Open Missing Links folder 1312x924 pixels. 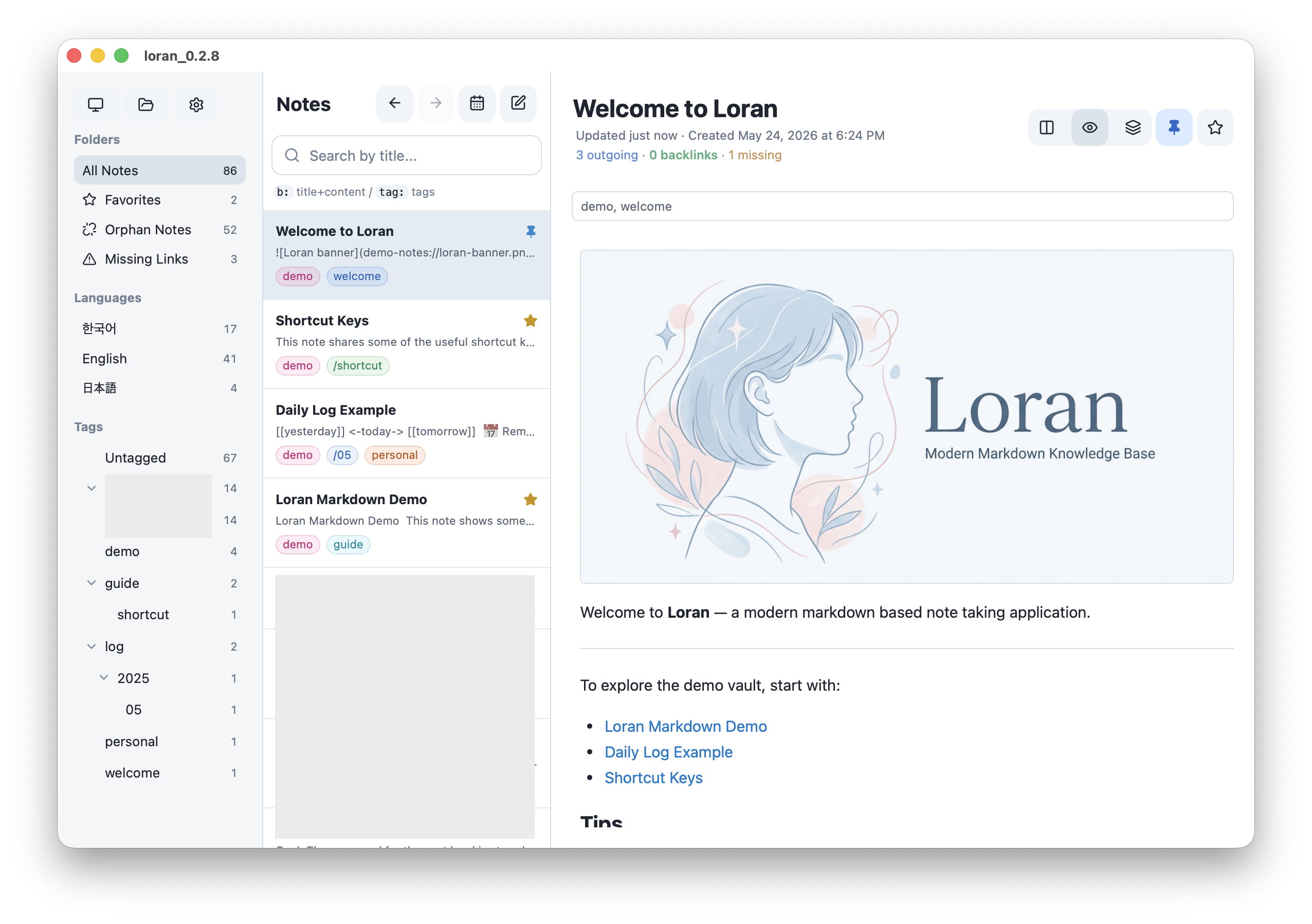tap(159, 258)
